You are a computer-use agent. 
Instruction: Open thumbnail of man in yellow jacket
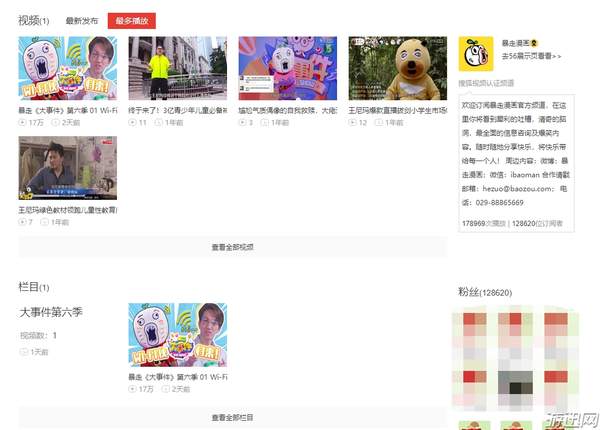pos(178,68)
